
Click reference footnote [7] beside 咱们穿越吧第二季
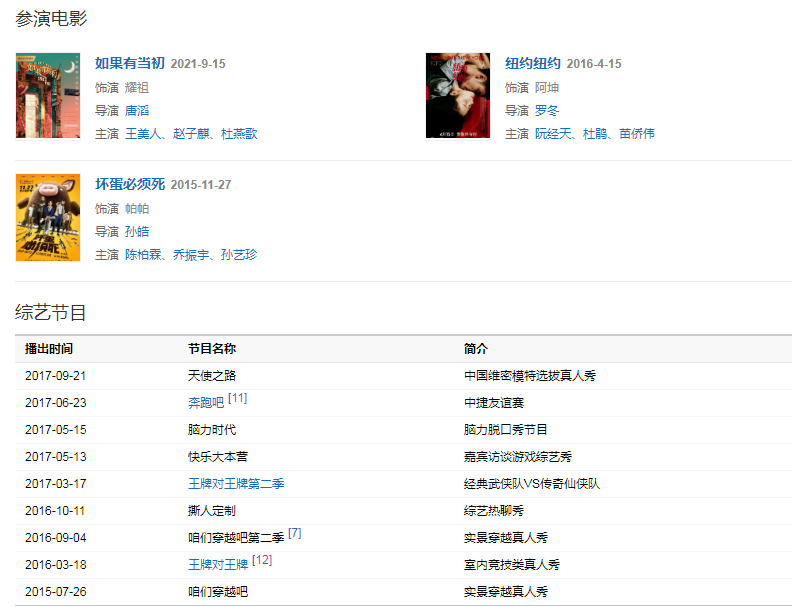(x=294, y=533)
